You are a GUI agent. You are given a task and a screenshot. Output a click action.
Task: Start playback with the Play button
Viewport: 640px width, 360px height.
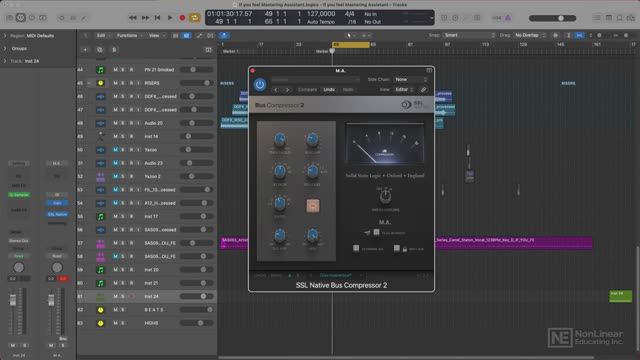pyautogui.click(x=170, y=18)
